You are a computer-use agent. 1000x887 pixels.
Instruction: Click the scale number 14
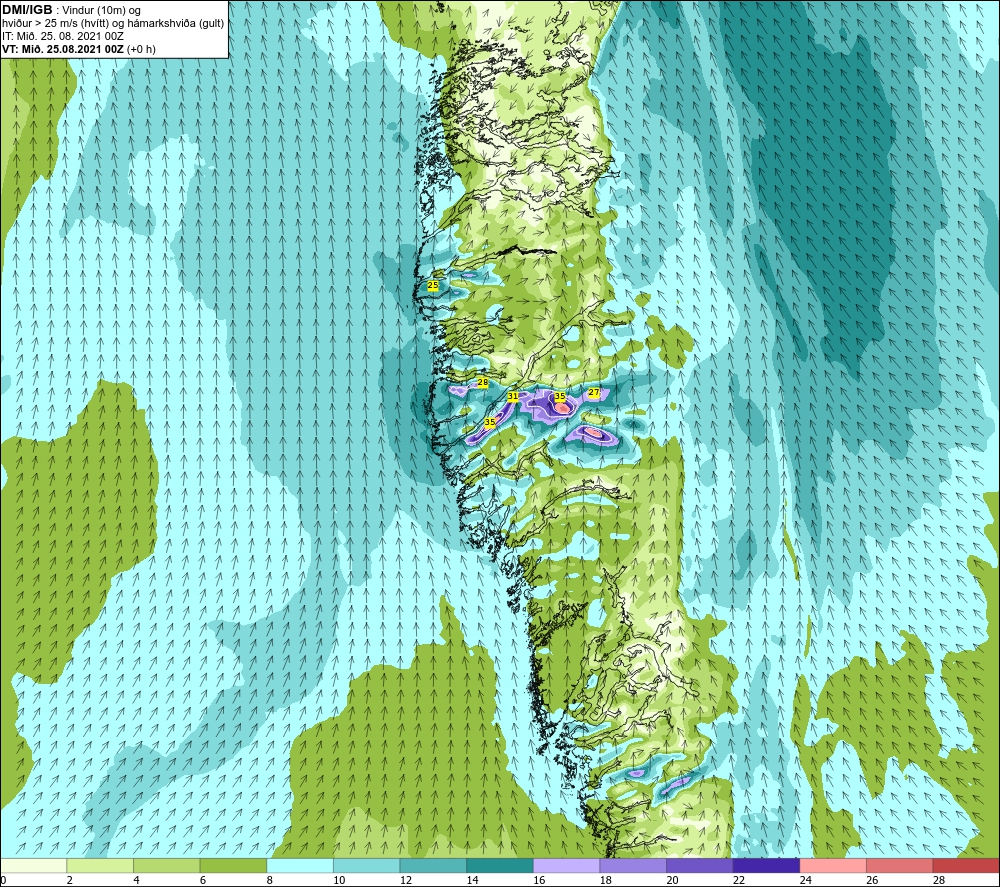click(x=472, y=881)
